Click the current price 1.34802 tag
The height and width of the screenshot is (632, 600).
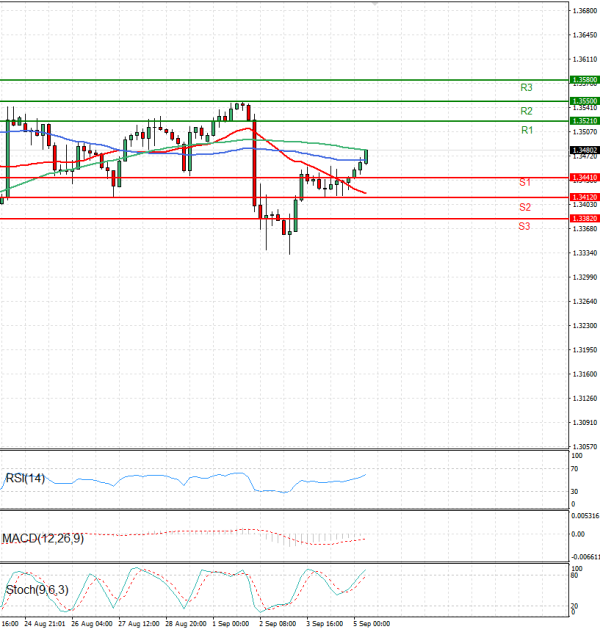[x=584, y=150]
